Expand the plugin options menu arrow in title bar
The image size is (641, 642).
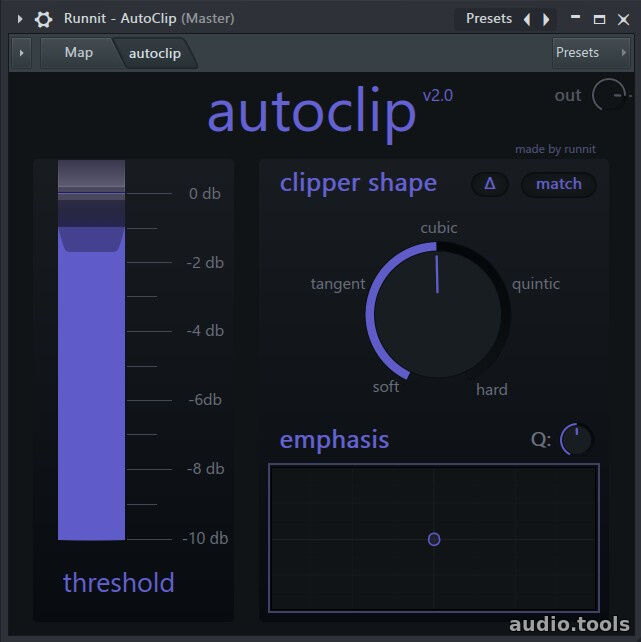[19, 19]
